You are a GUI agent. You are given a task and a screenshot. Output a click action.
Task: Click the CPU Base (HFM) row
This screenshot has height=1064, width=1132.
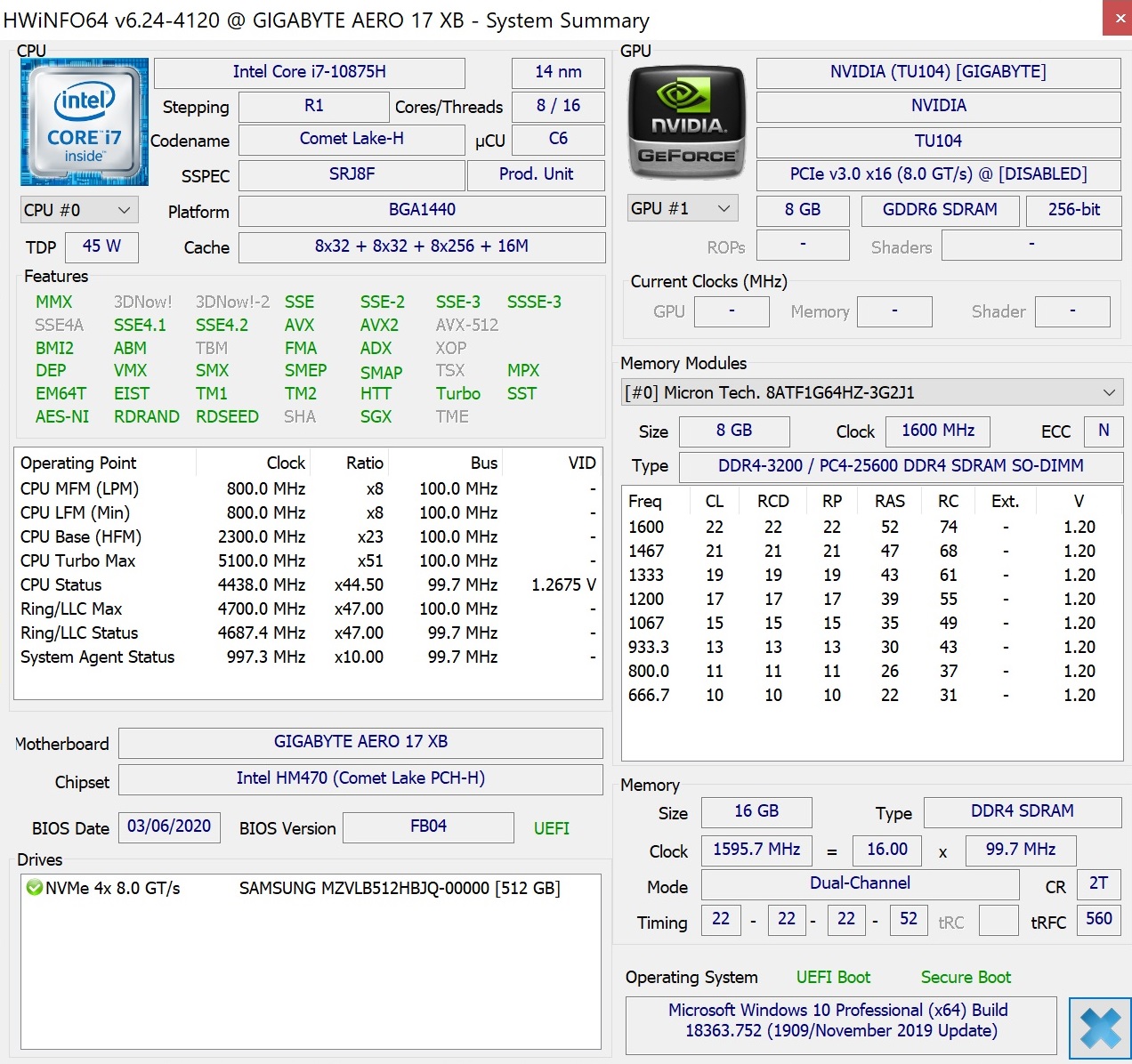308,537
